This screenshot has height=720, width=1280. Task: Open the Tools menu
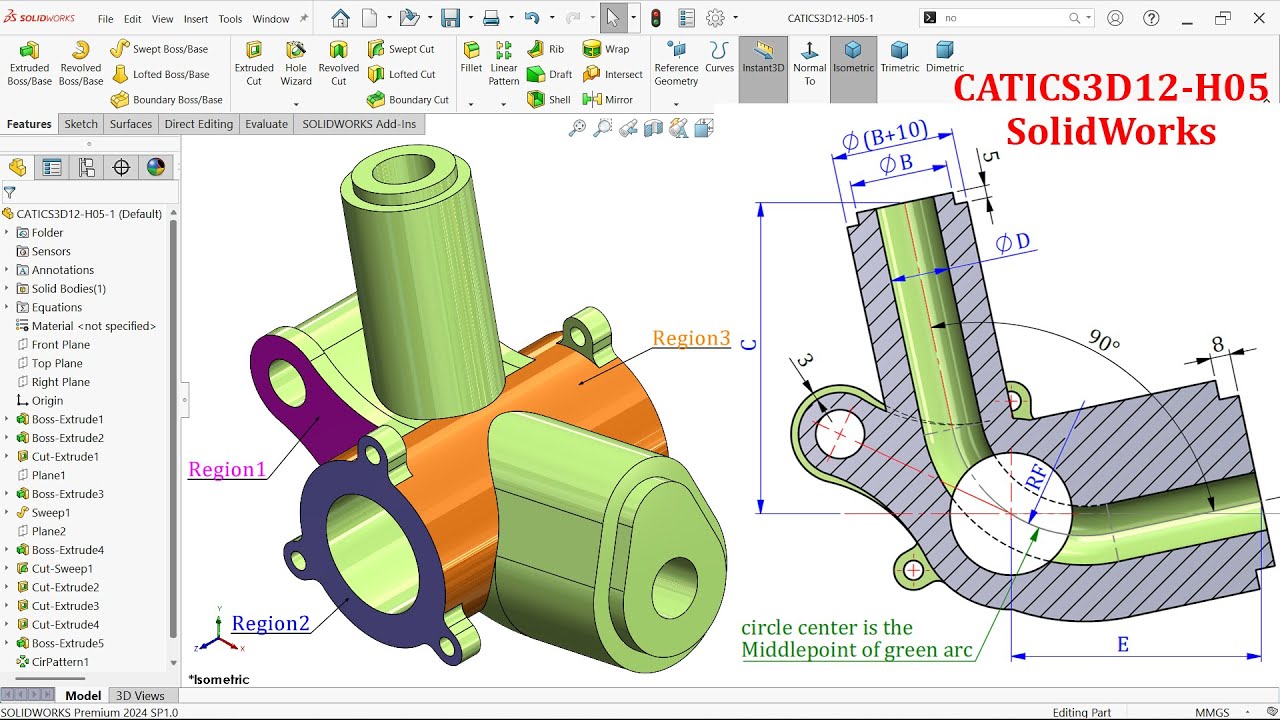(230, 19)
